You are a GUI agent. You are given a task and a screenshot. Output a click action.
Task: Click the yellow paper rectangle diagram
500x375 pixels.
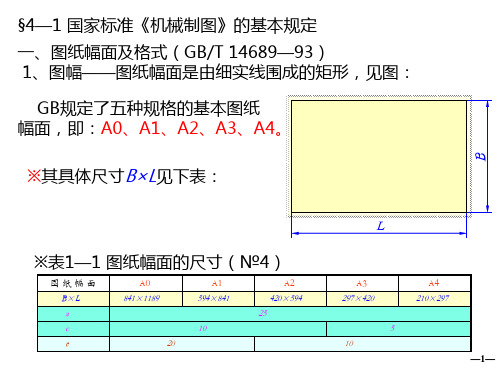click(379, 156)
